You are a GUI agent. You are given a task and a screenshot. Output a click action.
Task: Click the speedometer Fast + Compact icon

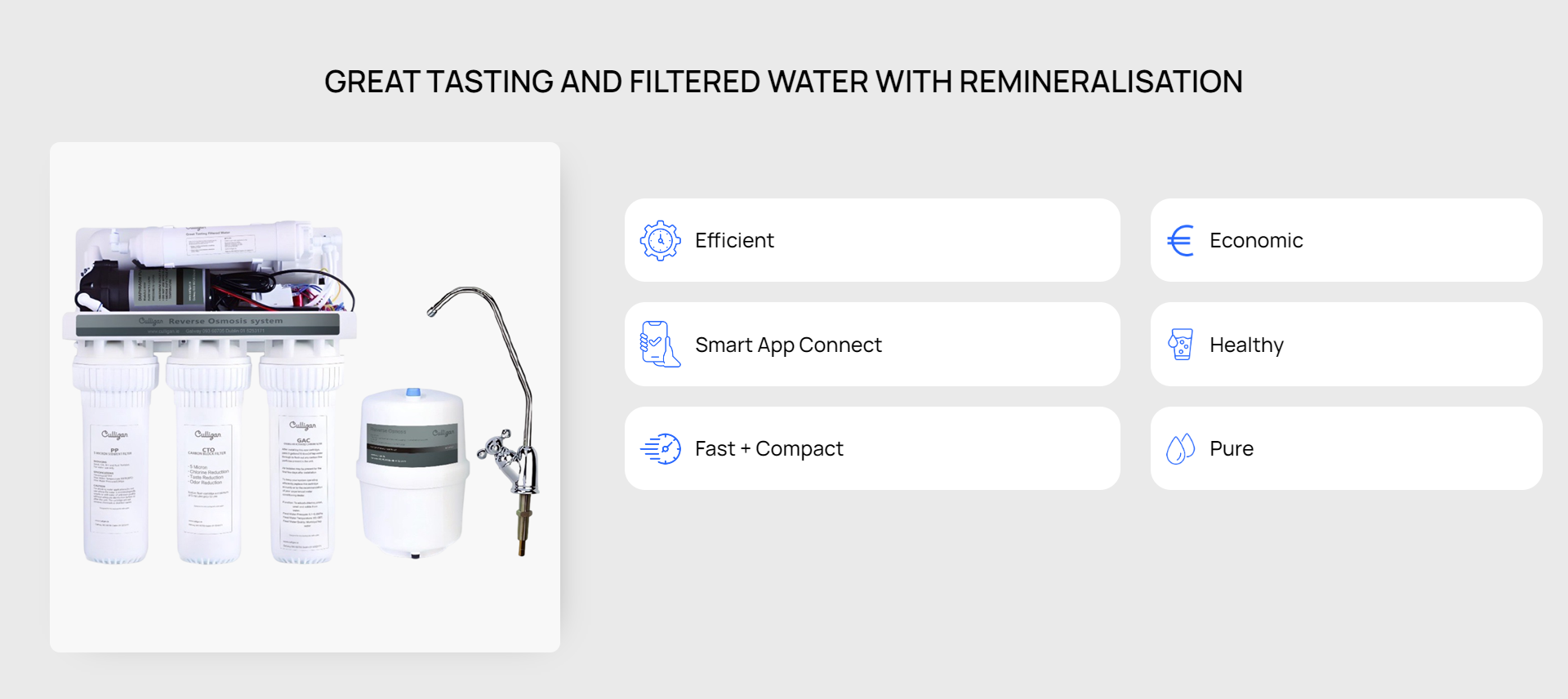tap(660, 448)
